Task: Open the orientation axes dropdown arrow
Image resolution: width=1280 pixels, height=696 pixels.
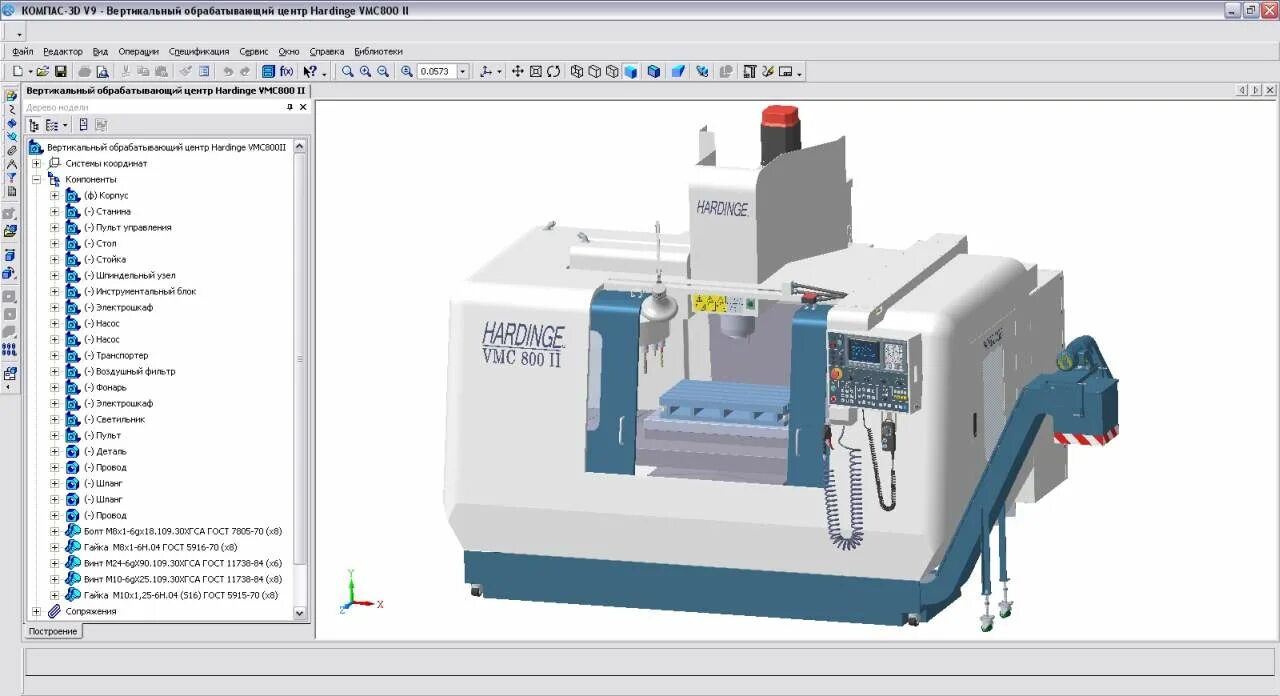Action: [500, 72]
